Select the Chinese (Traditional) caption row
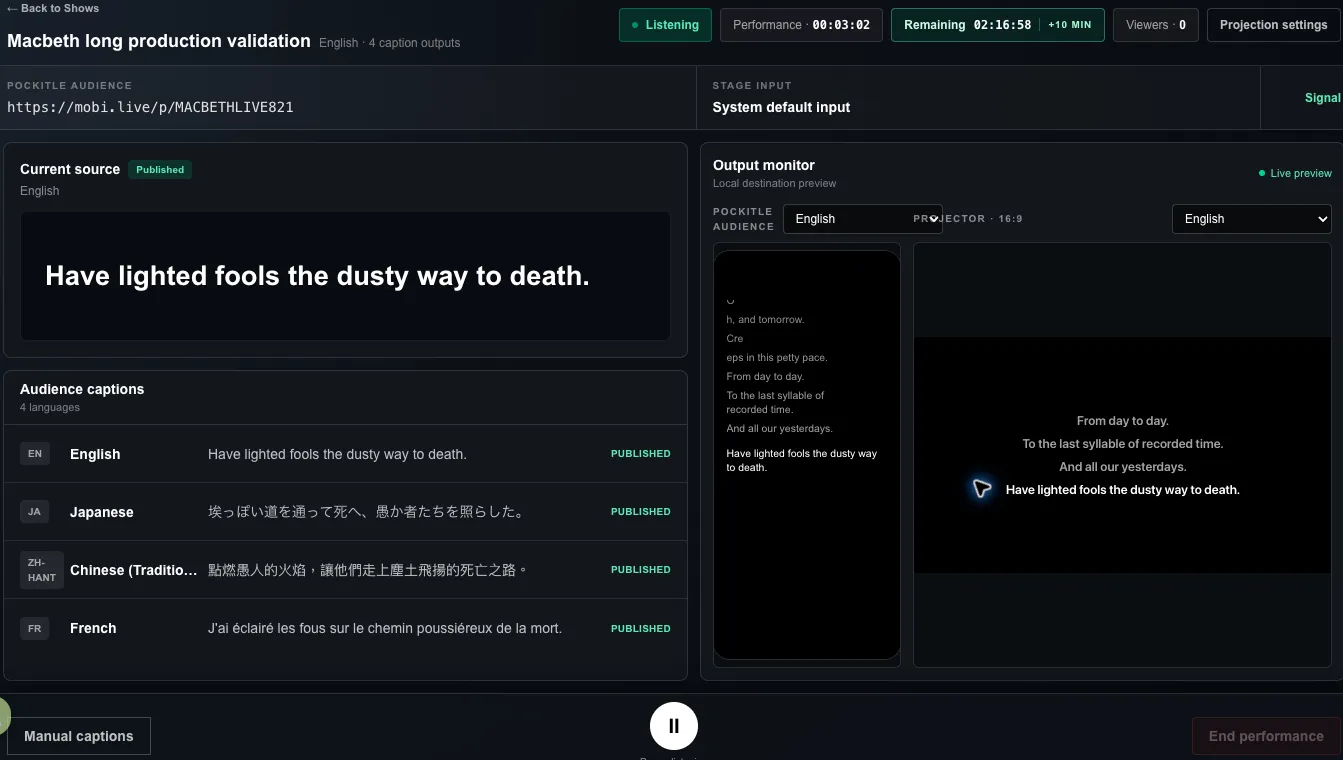1343x760 pixels. click(345, 570)
